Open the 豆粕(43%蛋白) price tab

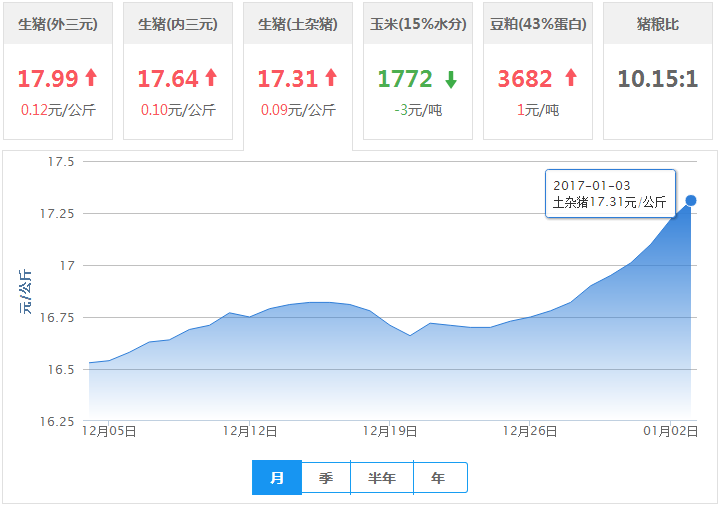538,71
